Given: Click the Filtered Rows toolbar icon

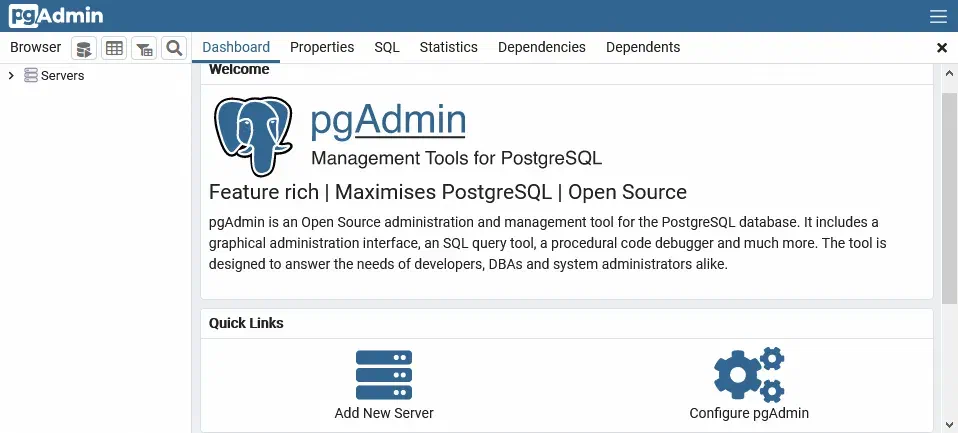Looking at the screenshot, I should point(144,48).
